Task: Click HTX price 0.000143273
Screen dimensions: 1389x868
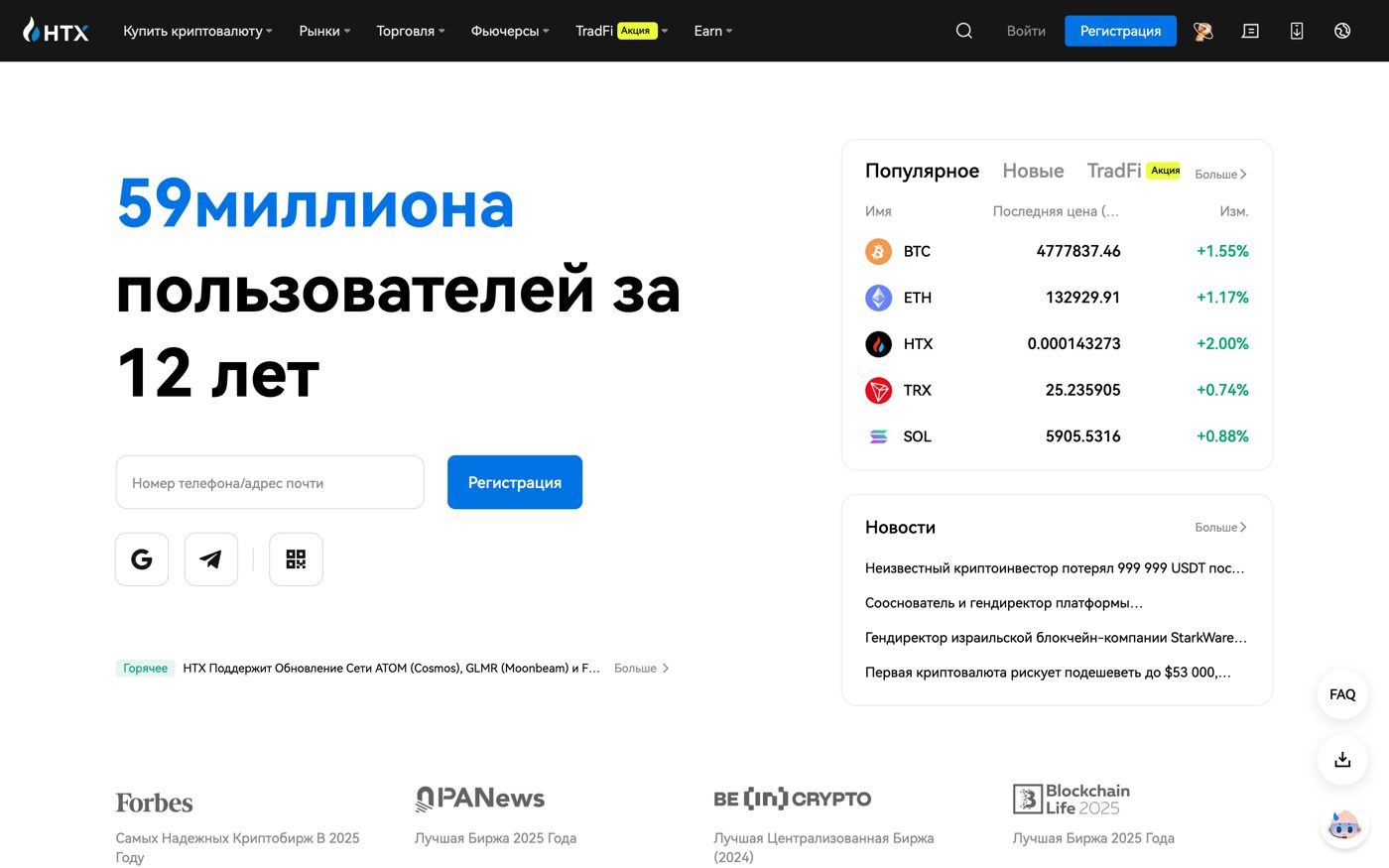Action: coord(1073,344)
